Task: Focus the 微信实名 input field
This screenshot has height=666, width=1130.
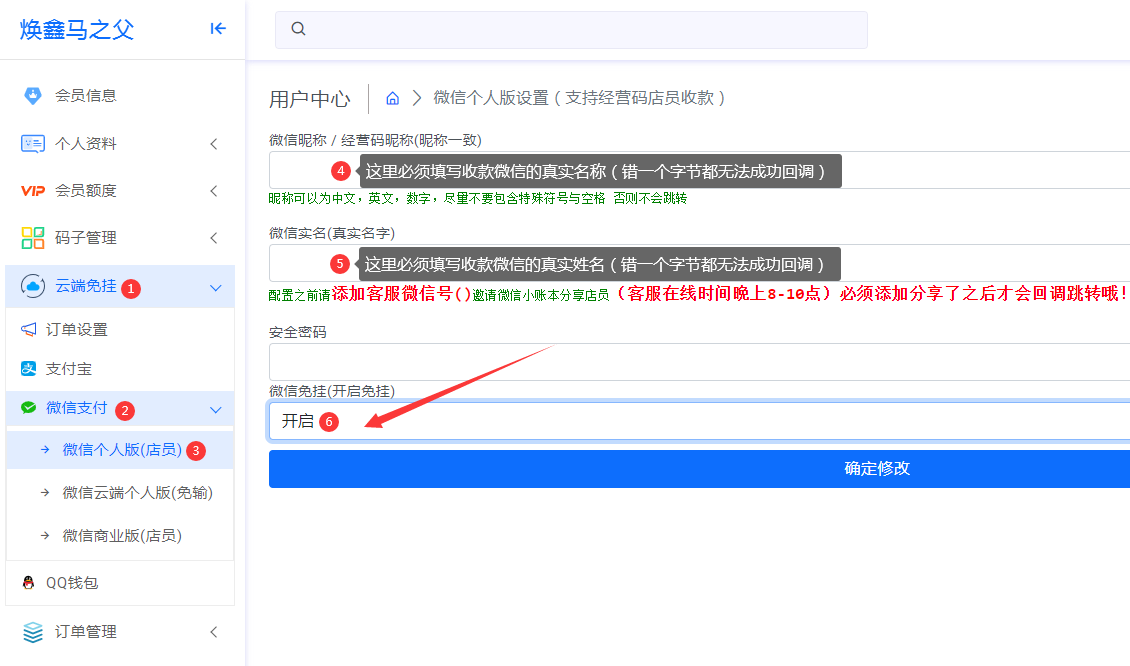Action: tap(699, 263)
